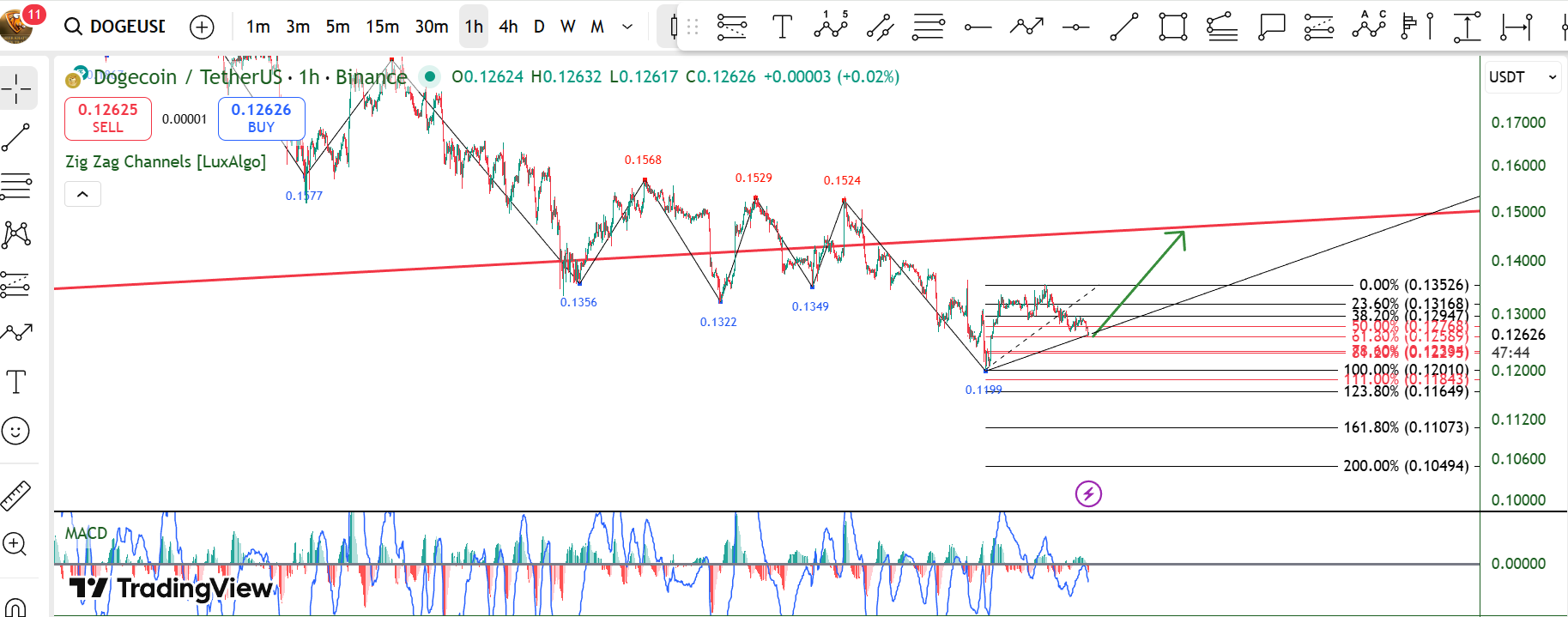Switch to the 1m timeframe
Image resolution: width=1568 pixels, height=617 pixels.
coord(257,27)
